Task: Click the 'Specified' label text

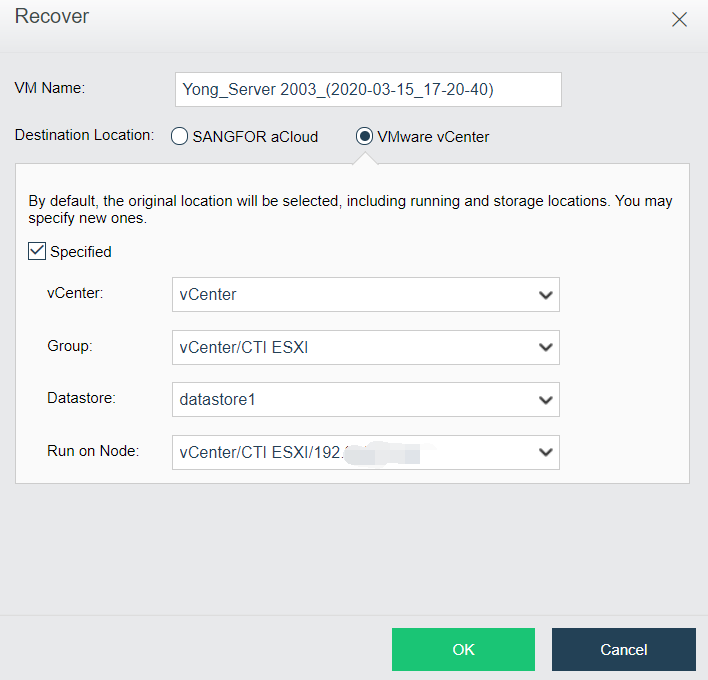Action: [81, 252]
